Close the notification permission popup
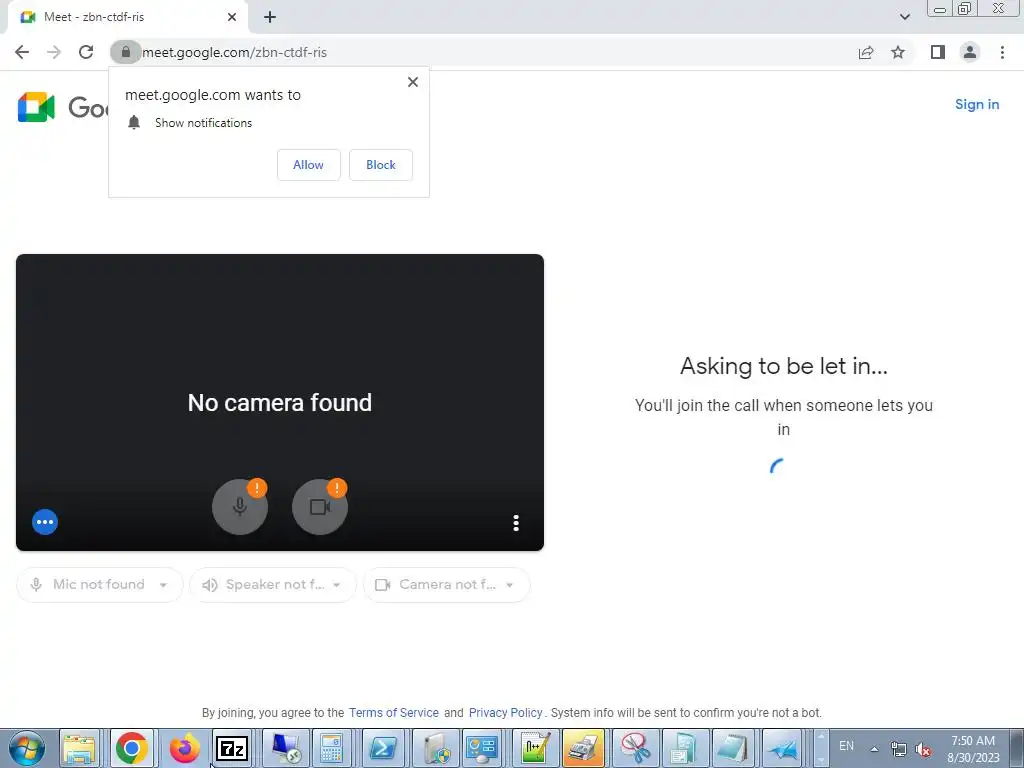1024x768 pixels. click(x=413, y=82)
